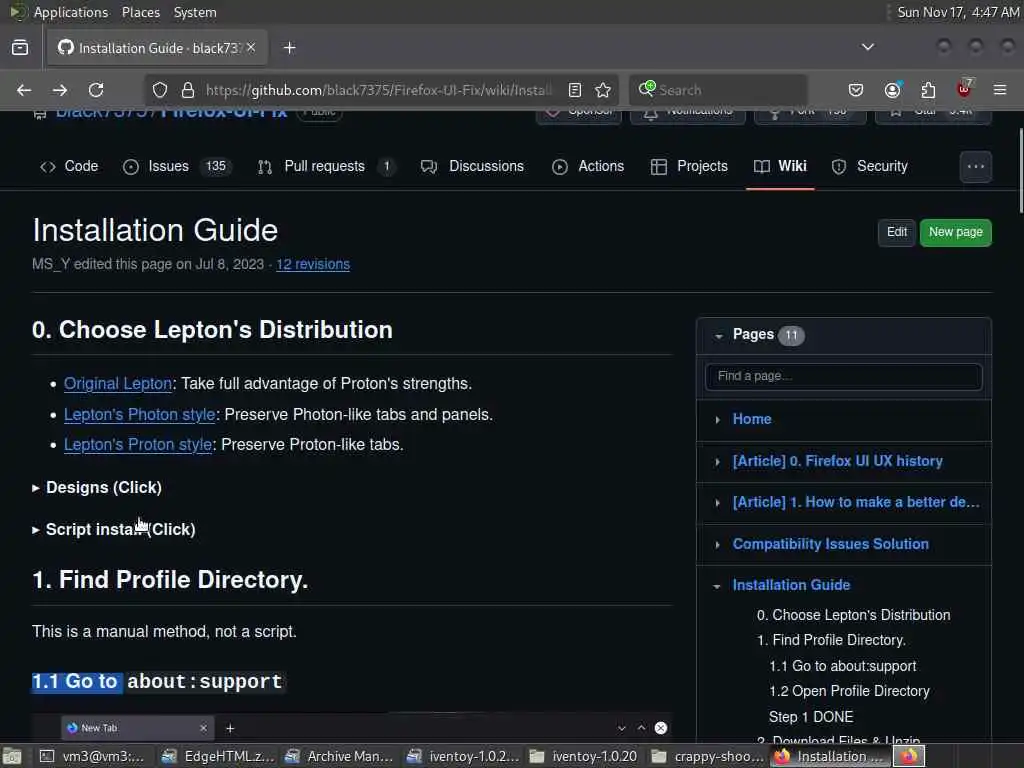The width and height of the screenshot is (1024, 768).
Task: Open the Discussions tab
Action: click(x=472, y=167)
